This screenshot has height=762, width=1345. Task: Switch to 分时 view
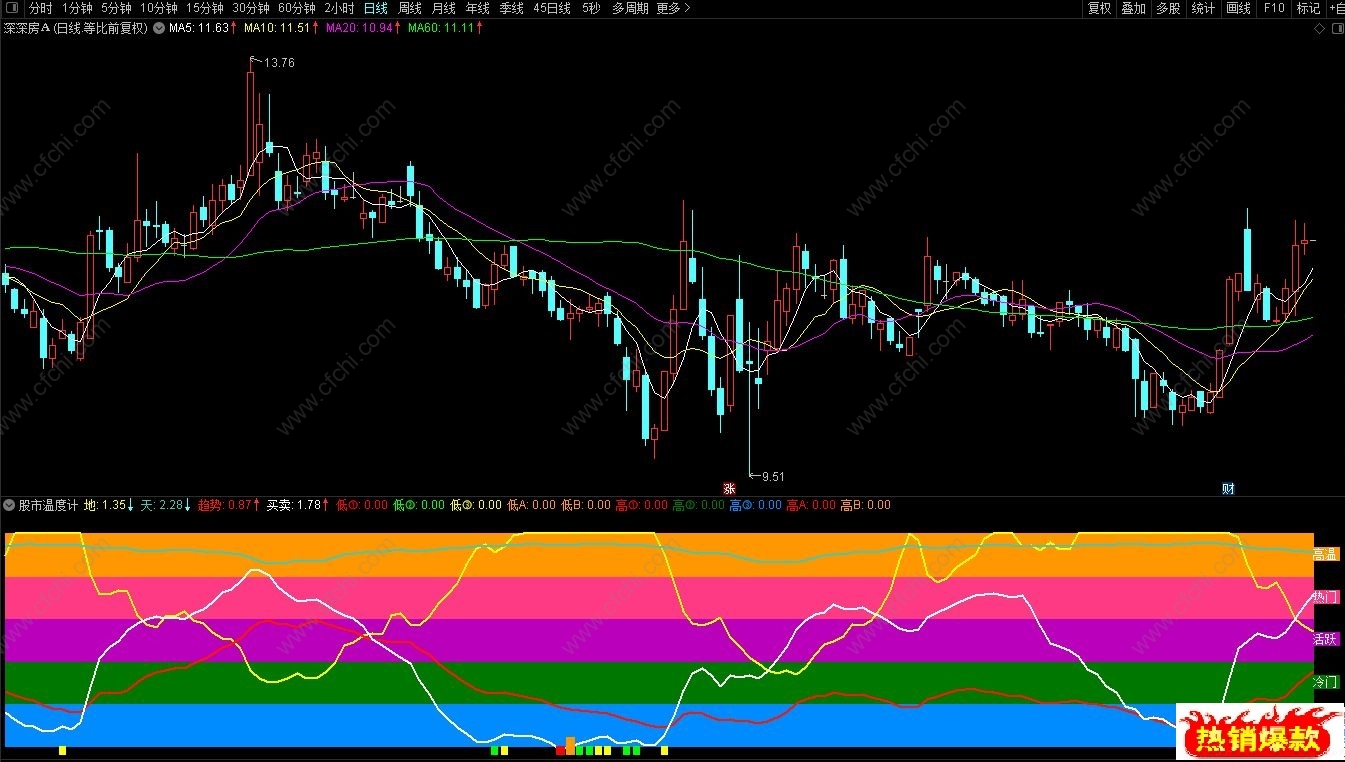[x=41, y=8]
